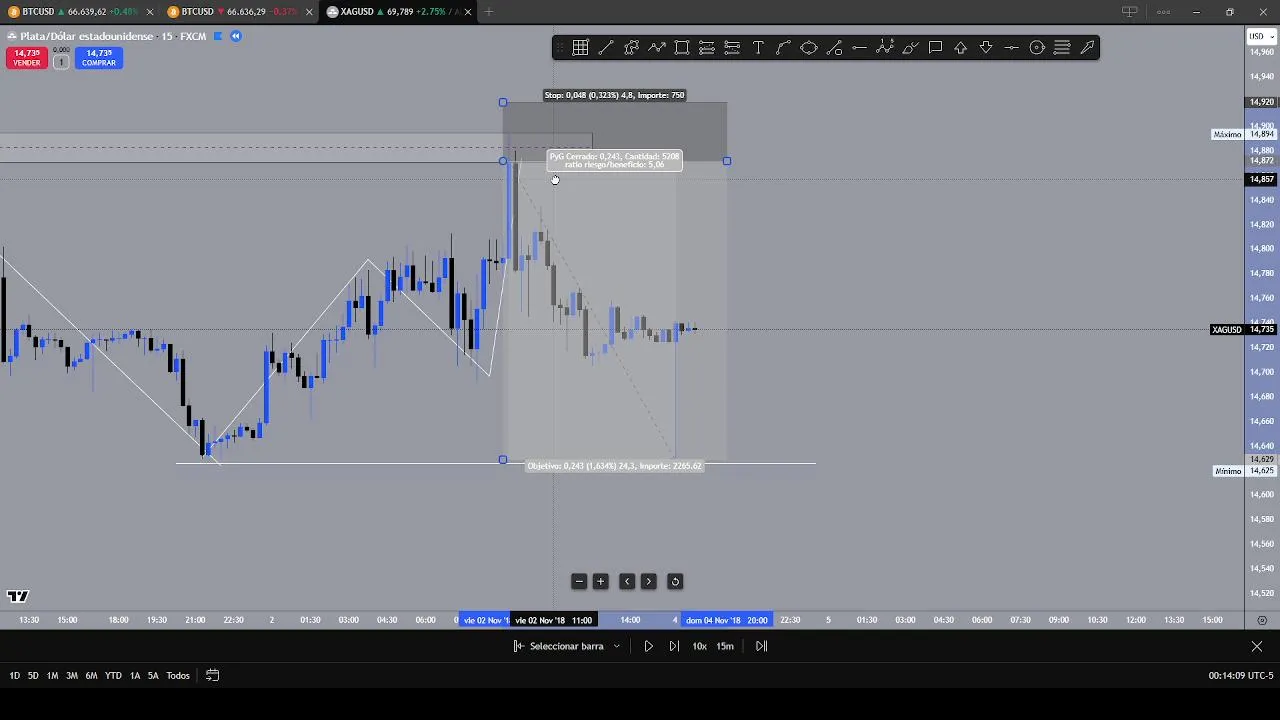
Task: Select the YTD time range
Action: 113,676
